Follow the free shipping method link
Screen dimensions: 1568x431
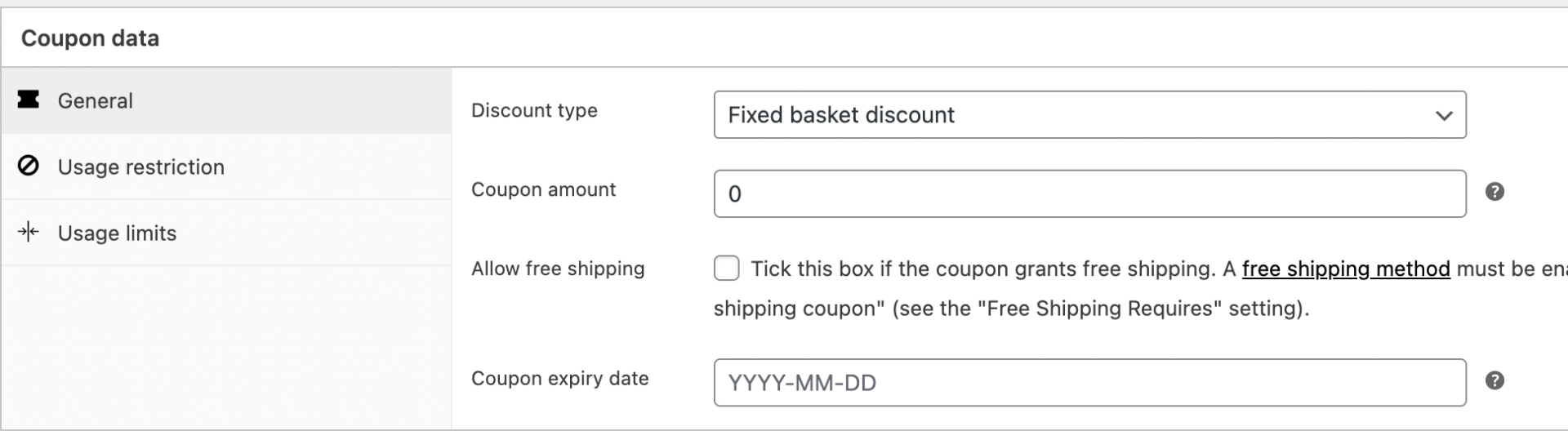(1345, 269)
